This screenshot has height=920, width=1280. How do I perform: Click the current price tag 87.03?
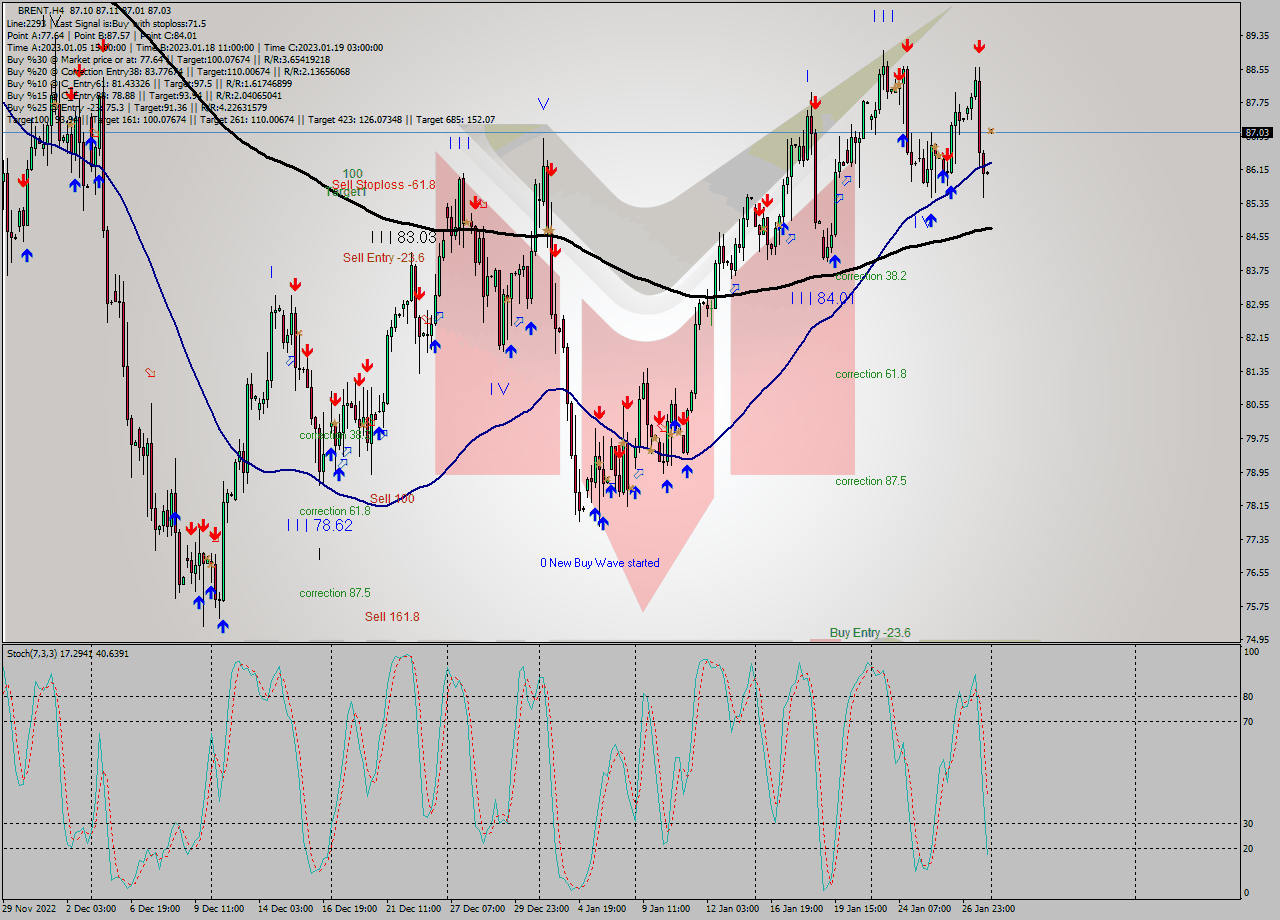tap(1257, 132)
